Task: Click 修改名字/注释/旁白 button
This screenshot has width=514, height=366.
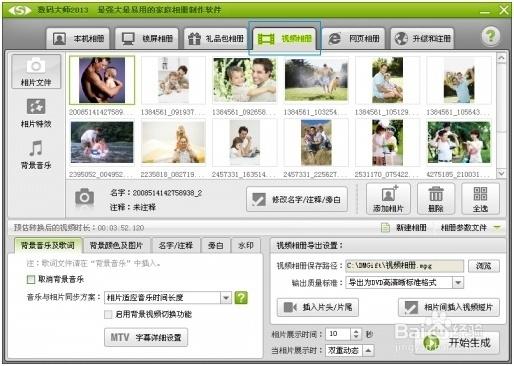Action: [x=297, y=199]
